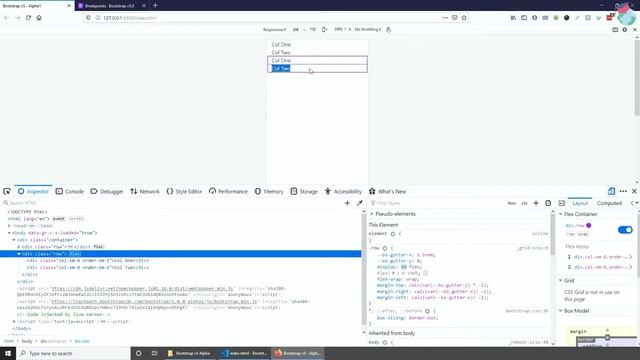Toggle the .cls classes panel
Screen dimensions: 640x360
tap(524, 203)
